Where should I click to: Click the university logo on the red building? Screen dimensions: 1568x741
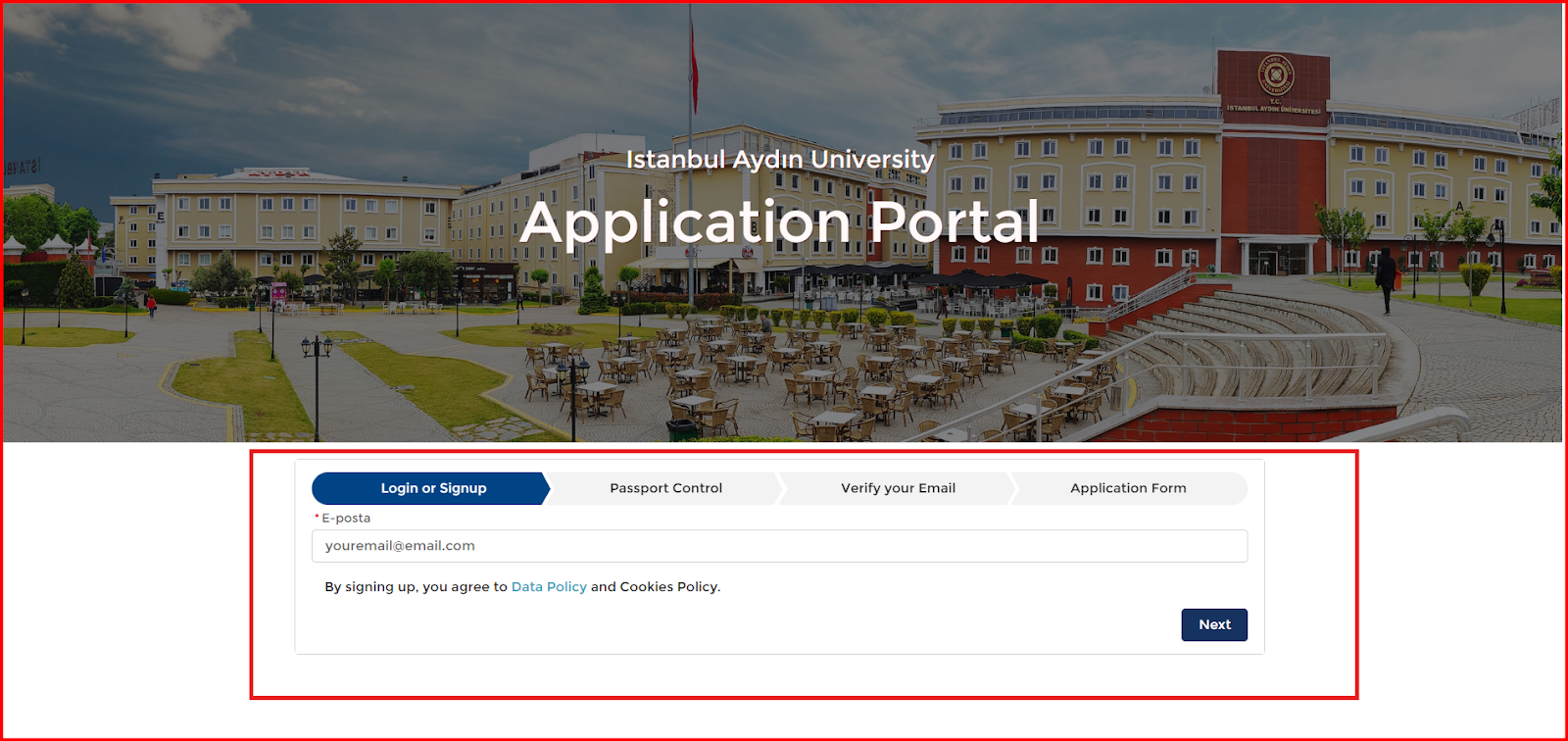point(1275,75)
